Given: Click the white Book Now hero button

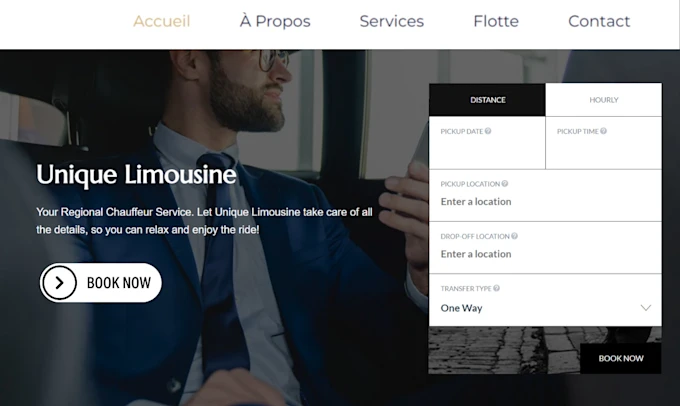Looking at the screenshot, I should (101, 283).
